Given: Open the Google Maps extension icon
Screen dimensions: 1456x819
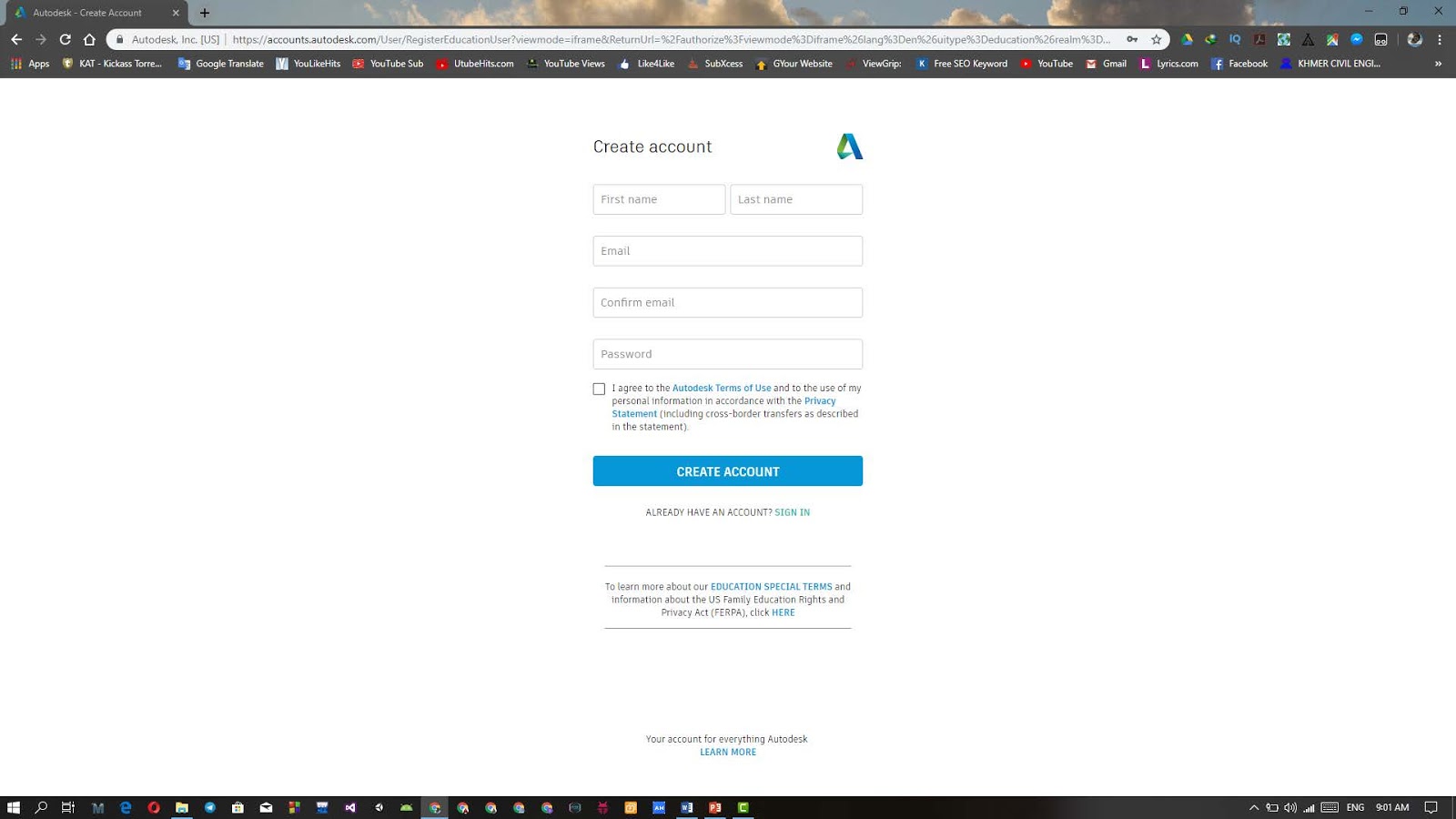Looking at the screenshot, I should click(1332, 39).
